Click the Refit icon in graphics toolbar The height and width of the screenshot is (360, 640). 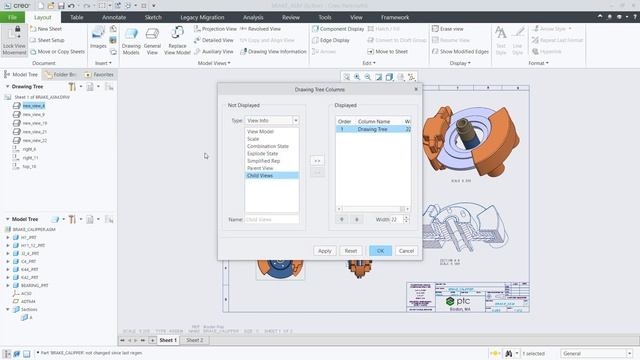pyautogui.click(x=347, y=77)
